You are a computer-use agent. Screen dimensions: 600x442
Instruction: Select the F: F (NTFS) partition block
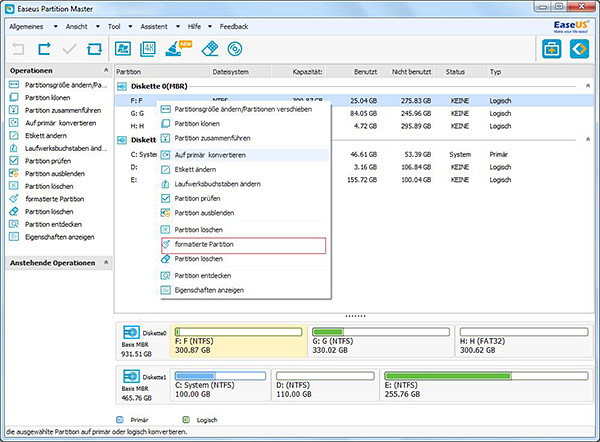238,341
